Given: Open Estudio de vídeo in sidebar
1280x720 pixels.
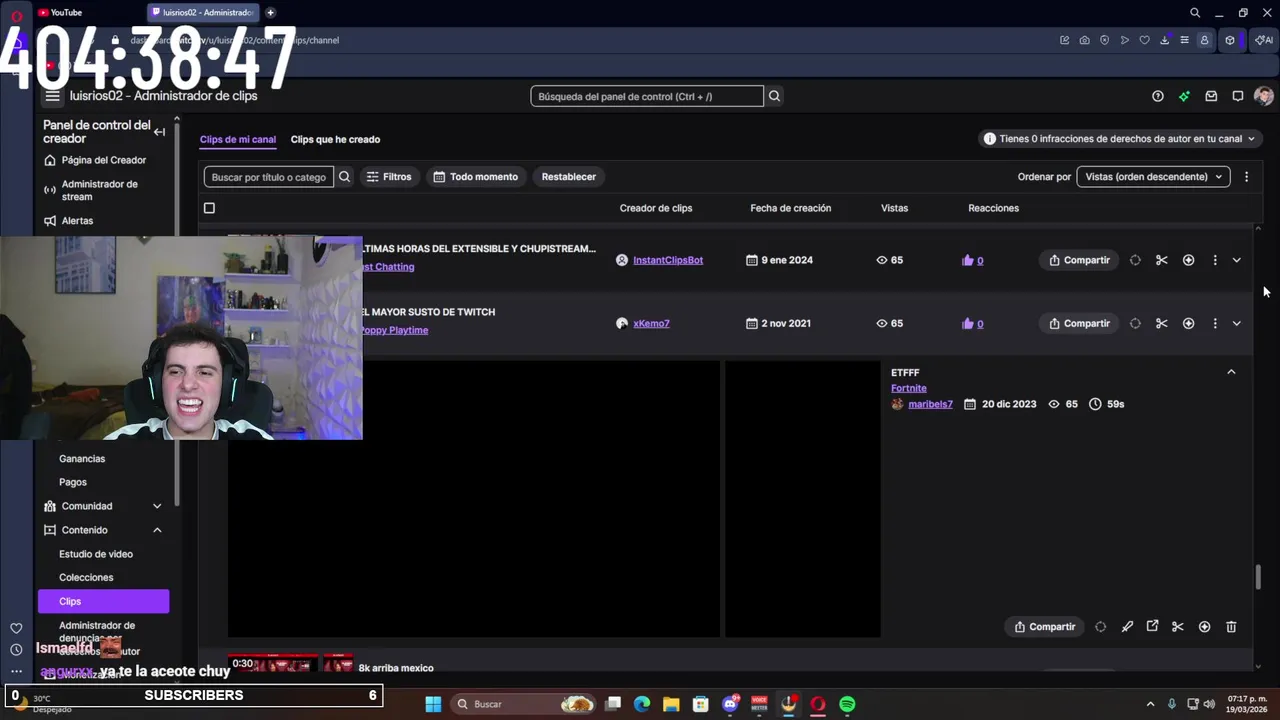Looking at the screenshot, I should (96, 554).
